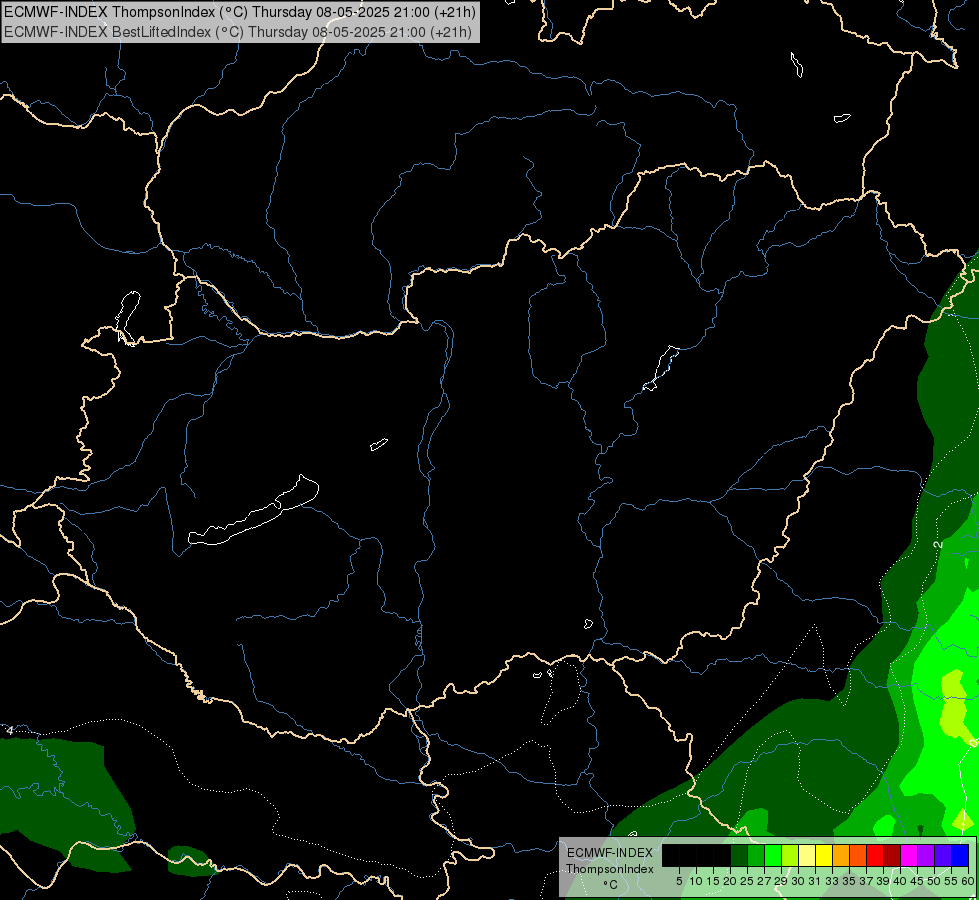This screenshot has height=900, width=979.
Task: Click the BestLiftedIndex header line at top
Action: [x=238, y=31]
